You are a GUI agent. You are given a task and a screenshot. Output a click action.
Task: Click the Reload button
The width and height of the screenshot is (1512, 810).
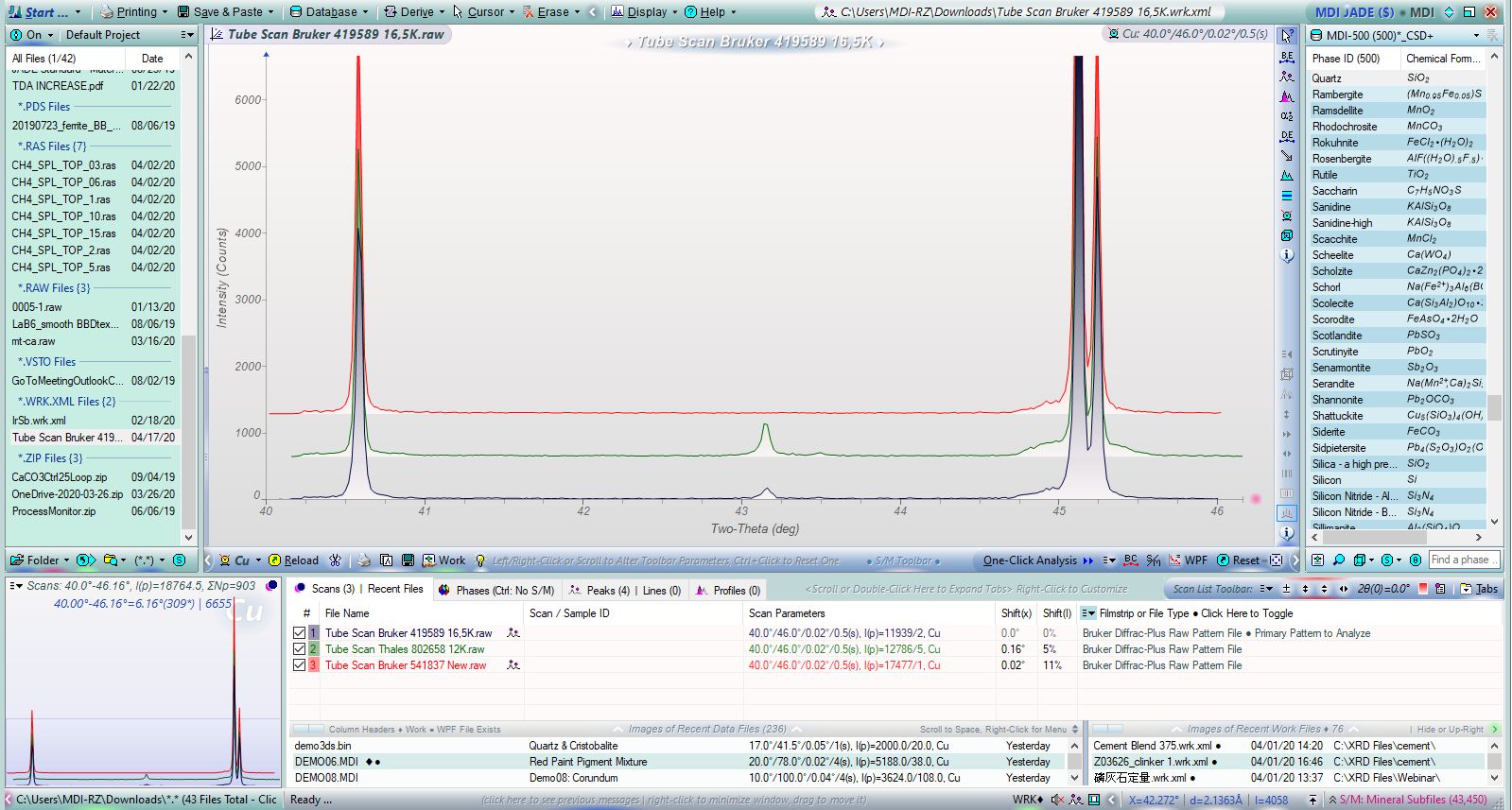click(x=294, y=560)
